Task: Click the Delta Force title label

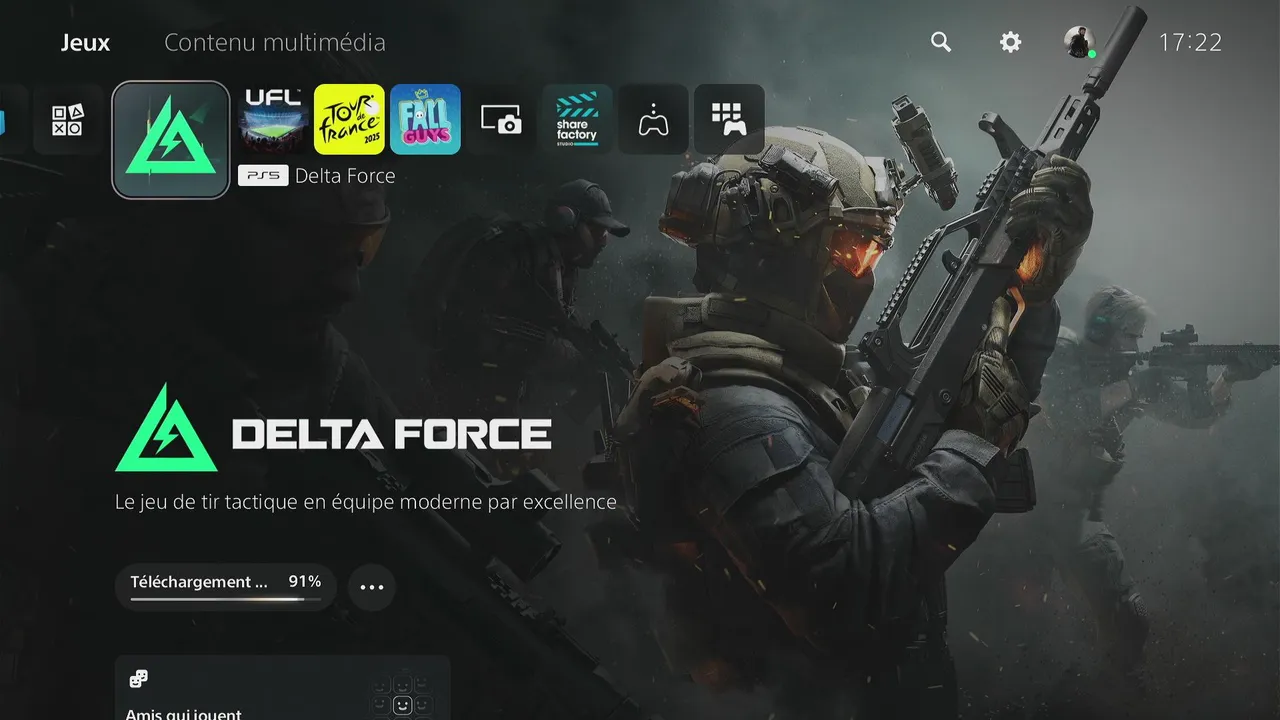Action: pos(345,176)
